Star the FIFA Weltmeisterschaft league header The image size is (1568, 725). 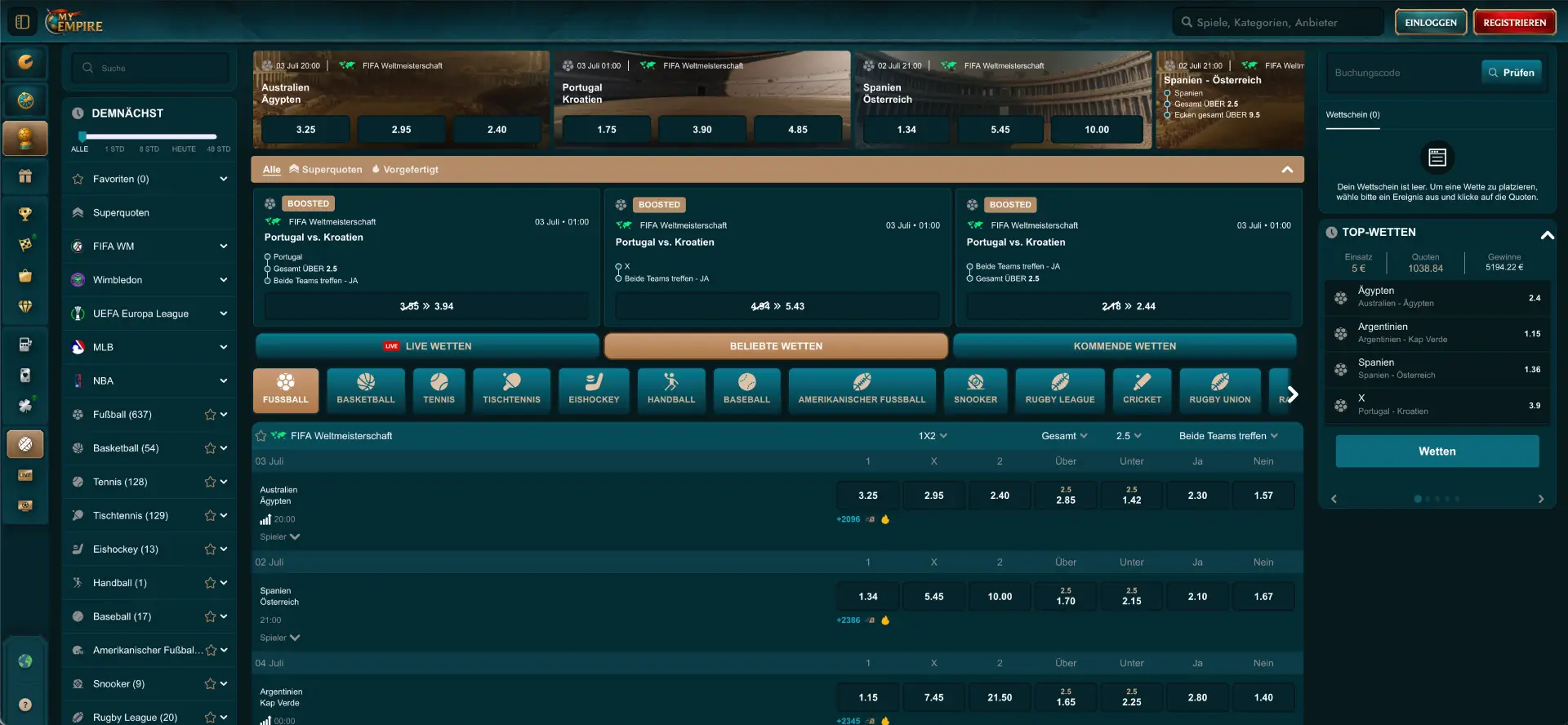[x=261, y=436]
